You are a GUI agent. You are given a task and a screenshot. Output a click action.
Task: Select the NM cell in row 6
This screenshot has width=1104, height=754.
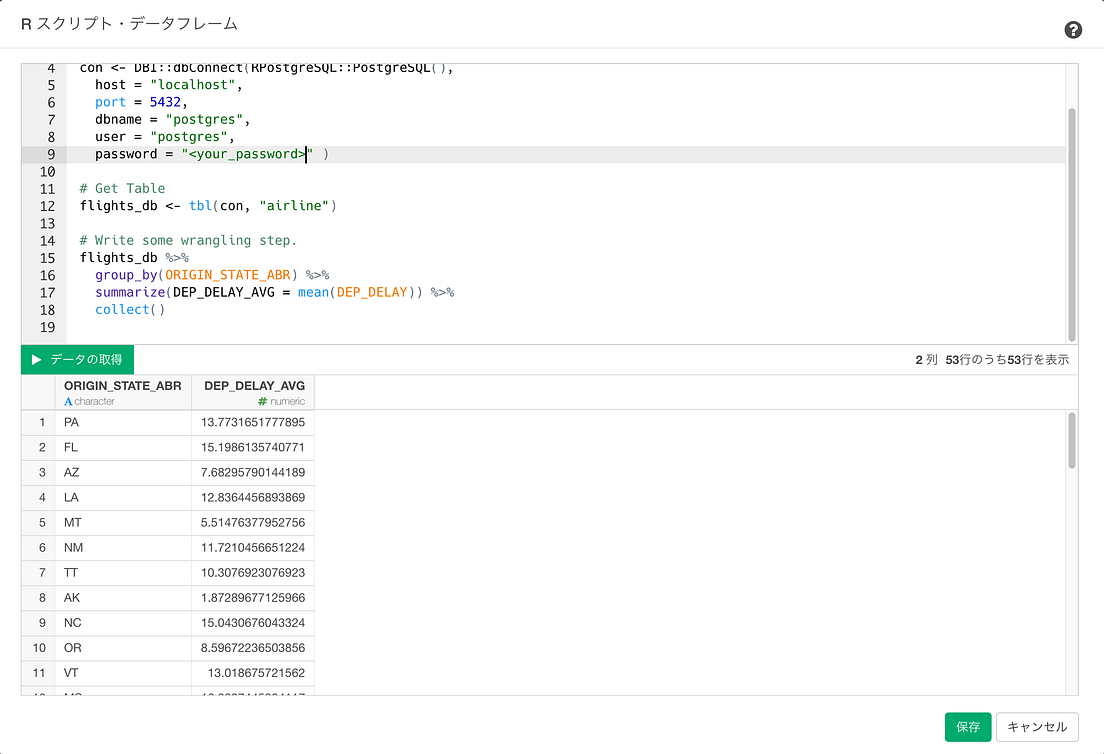[x=123, y=548]
